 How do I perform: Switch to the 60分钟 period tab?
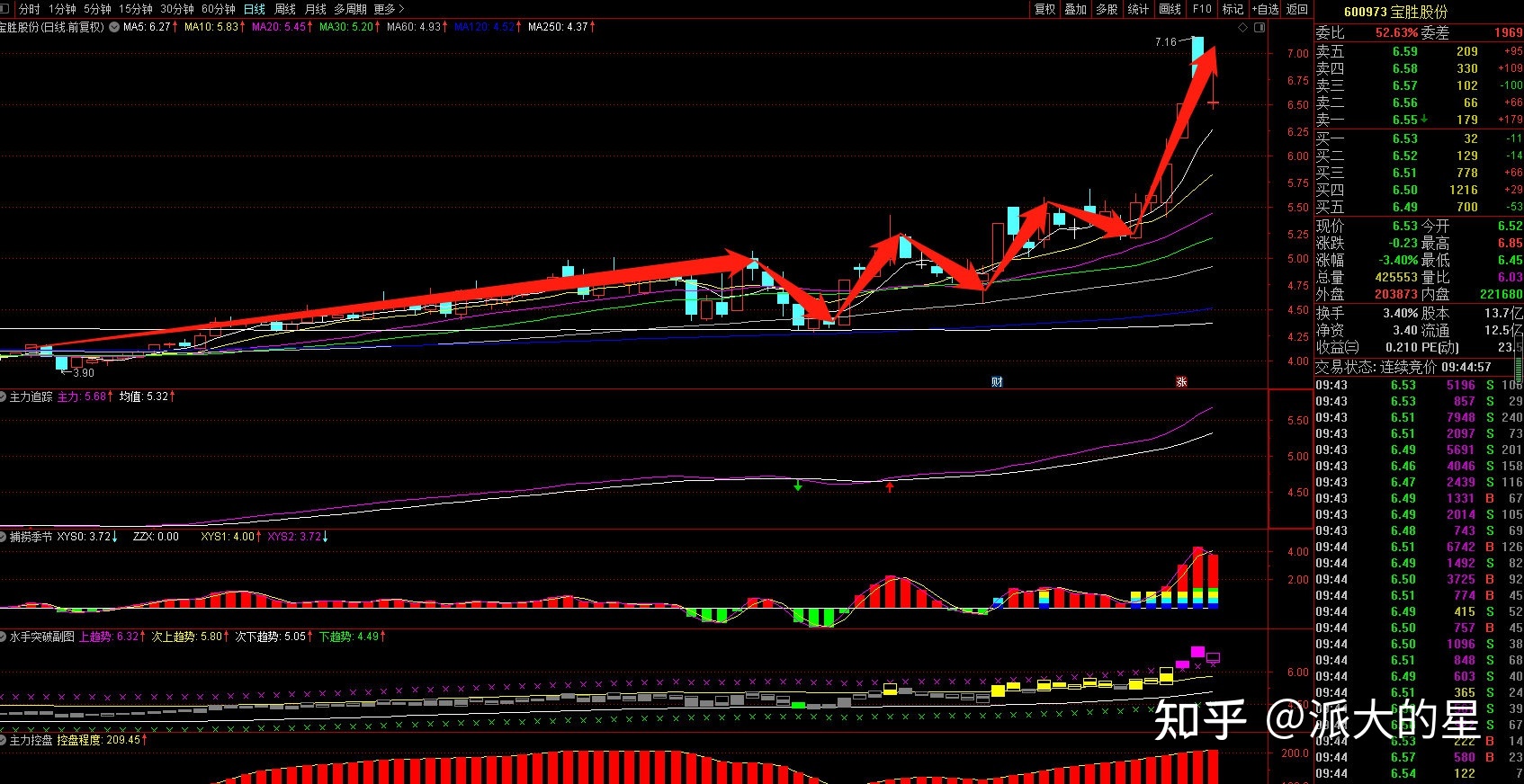pyautogui.click(x=218, y=9)
